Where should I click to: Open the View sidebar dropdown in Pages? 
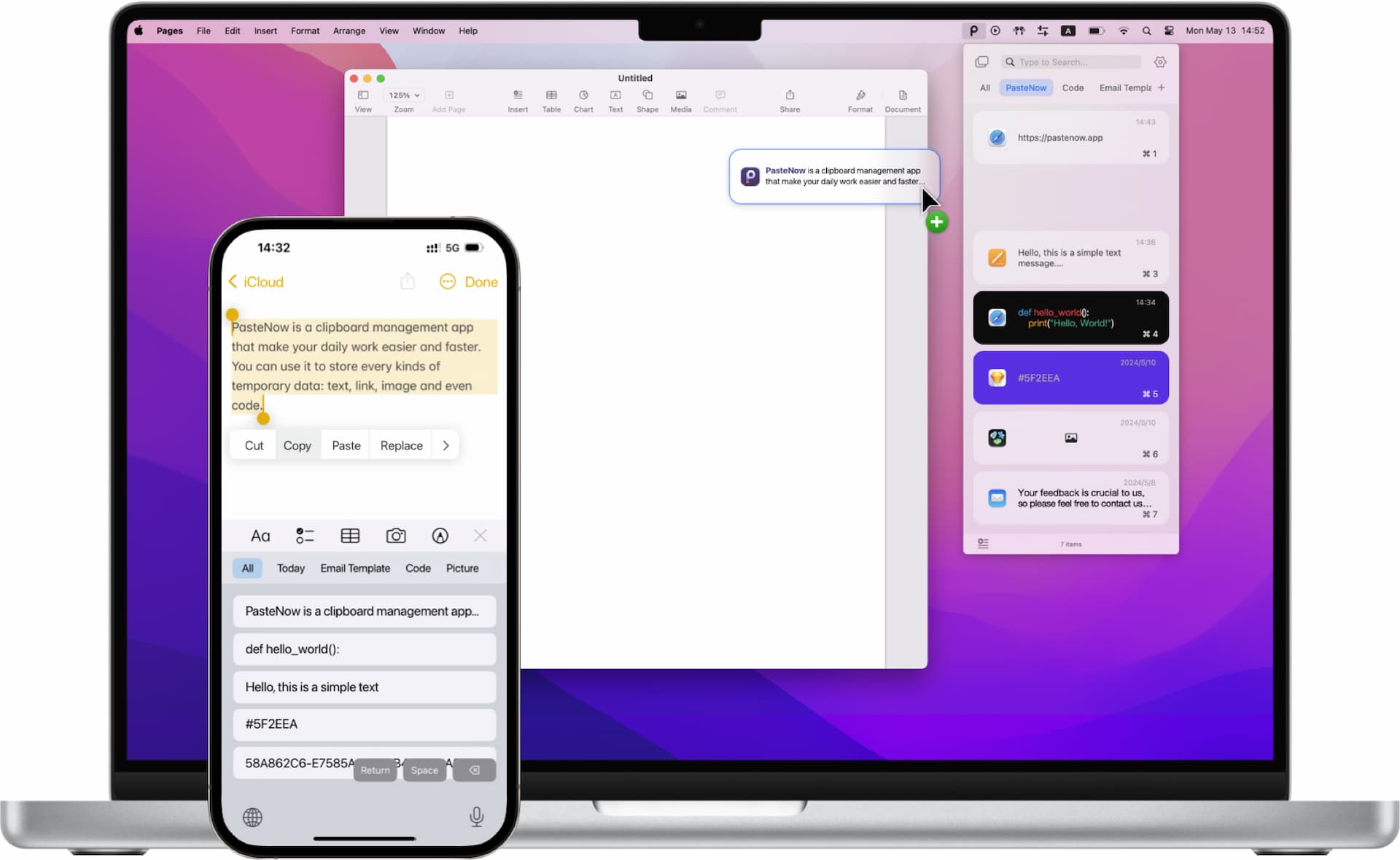[363, 95]
